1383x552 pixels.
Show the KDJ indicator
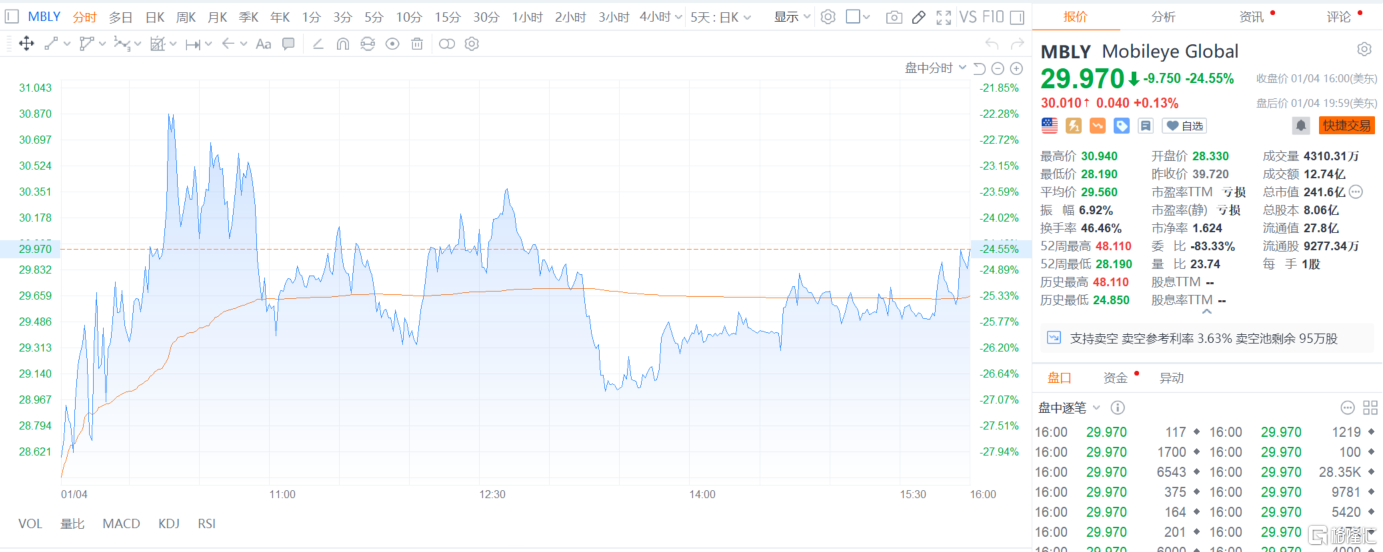pos(168,523)
